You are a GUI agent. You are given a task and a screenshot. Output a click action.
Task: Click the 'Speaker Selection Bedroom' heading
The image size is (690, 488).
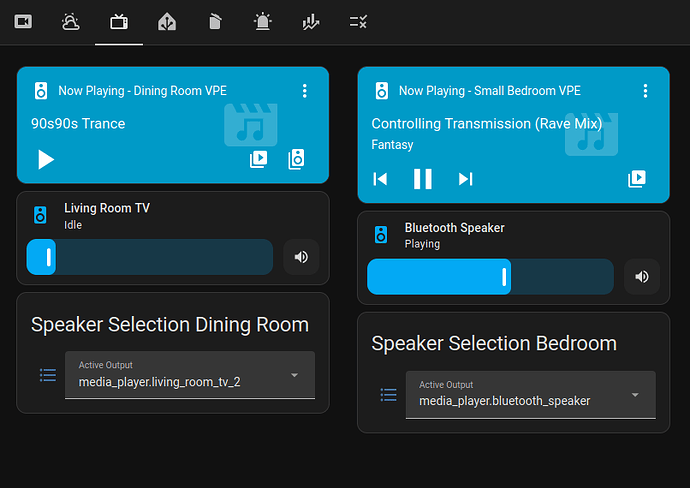[494, 344]
